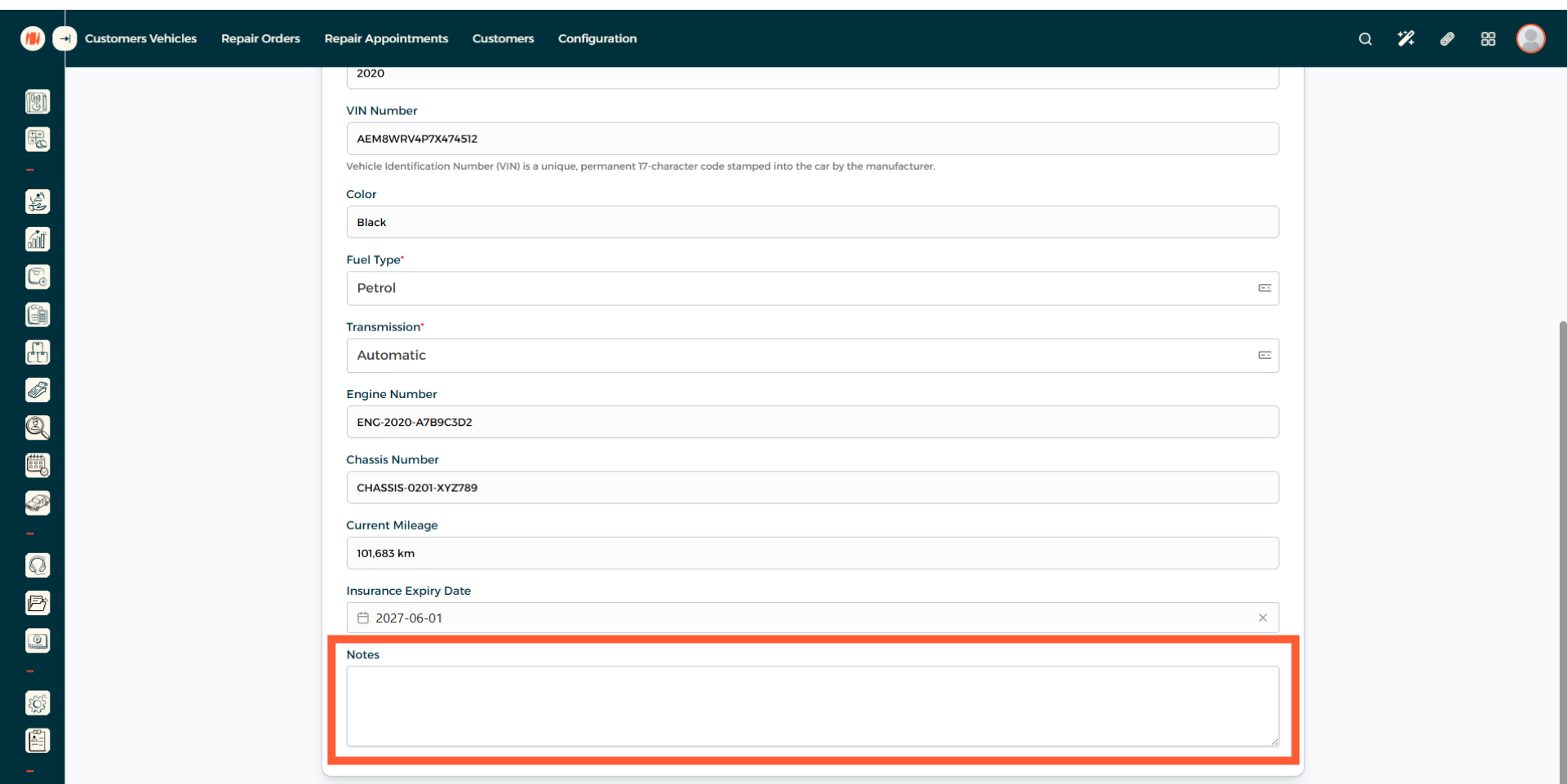This screenshot has height=784, width=1567.
Task: Click into the Notes text area
Action: (x=811, y=706)
